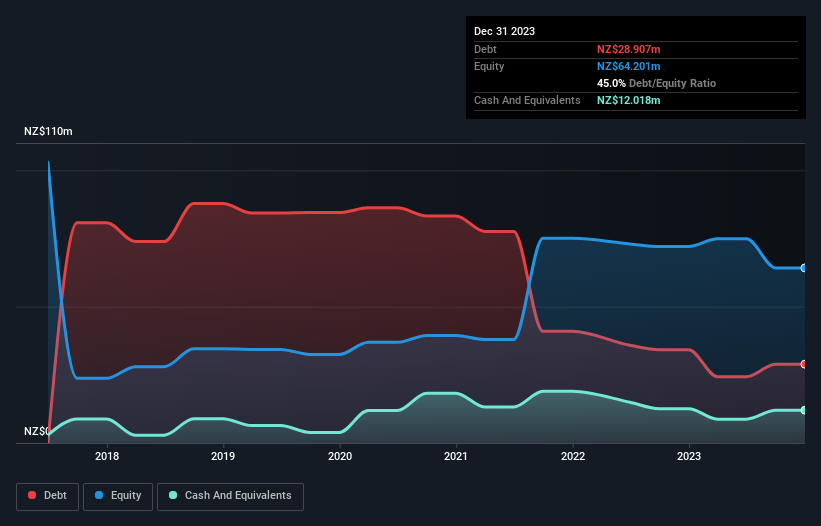The height and width of the screenshot is (526, 821).
Task: Click the red Debt legend dot
Action: pos(32,495)
